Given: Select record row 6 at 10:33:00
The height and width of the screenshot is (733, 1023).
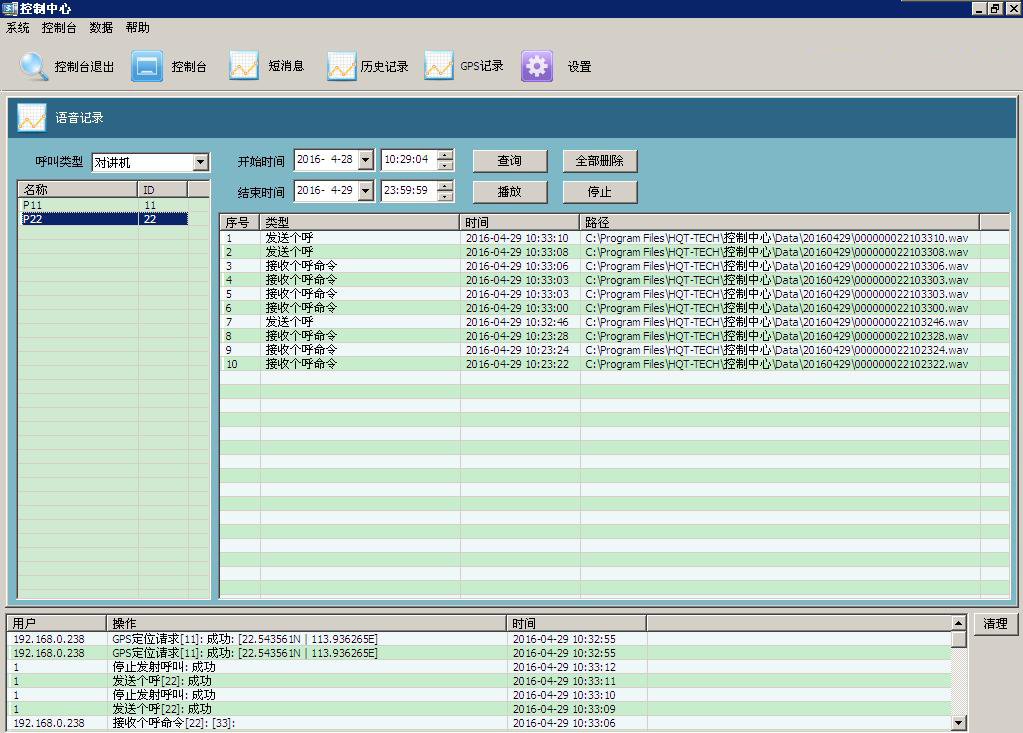Looking at the screenshot, I should pyautogui.click(x=614, y=308).
